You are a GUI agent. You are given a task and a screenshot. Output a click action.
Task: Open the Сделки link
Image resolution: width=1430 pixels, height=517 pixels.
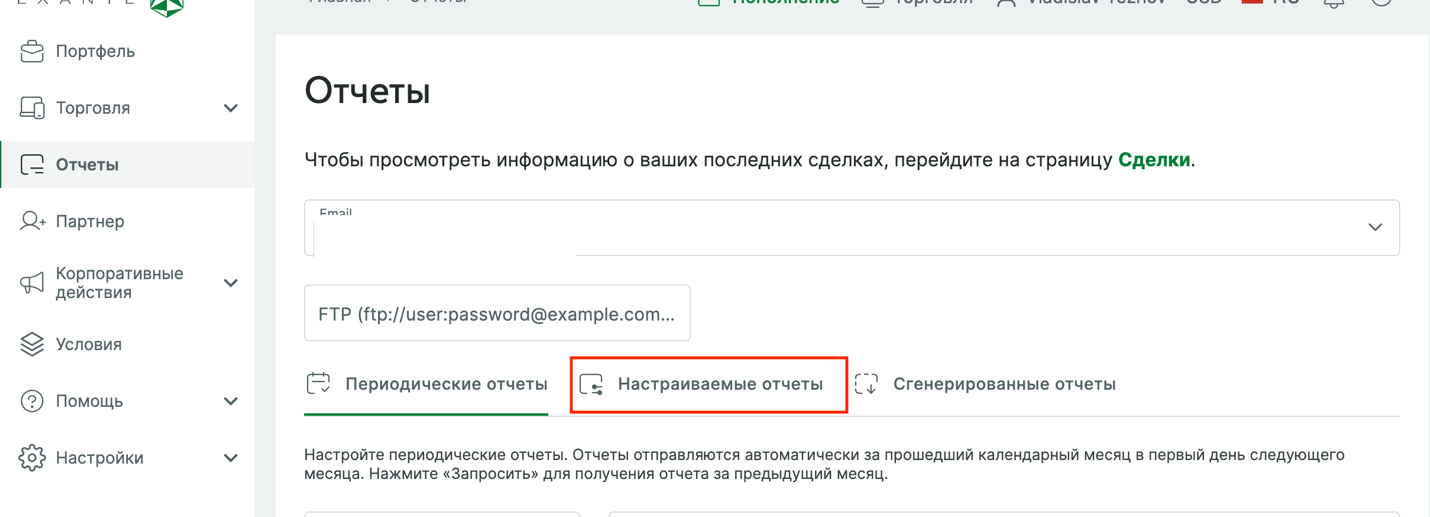pyautogui.click(x=1153, y=160)
